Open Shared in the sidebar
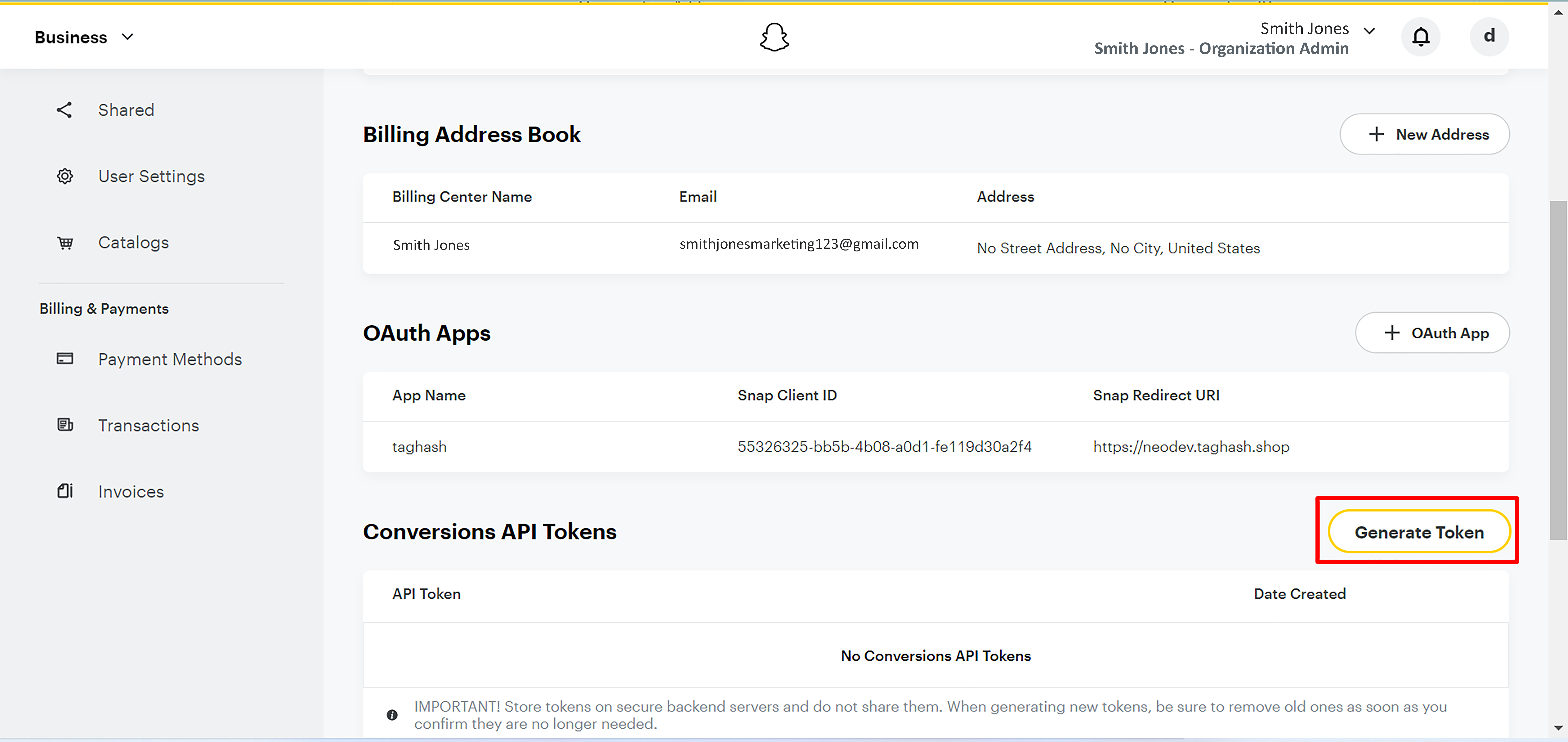 [126, 110]
